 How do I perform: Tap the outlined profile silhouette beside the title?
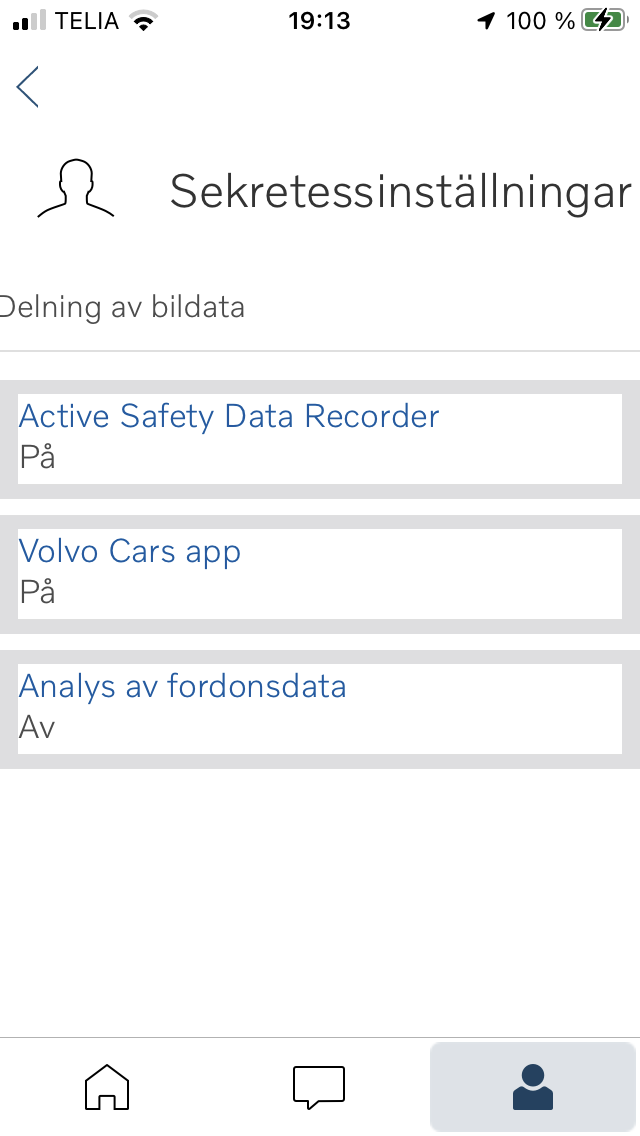pos(75,188)
